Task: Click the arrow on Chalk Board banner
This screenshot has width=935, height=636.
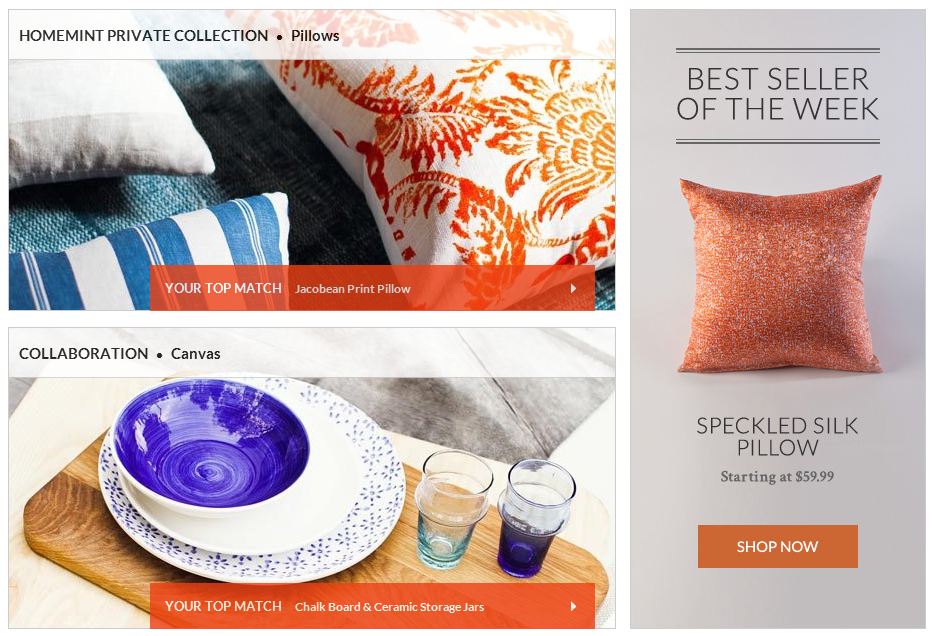Action: tap(573, 606)
